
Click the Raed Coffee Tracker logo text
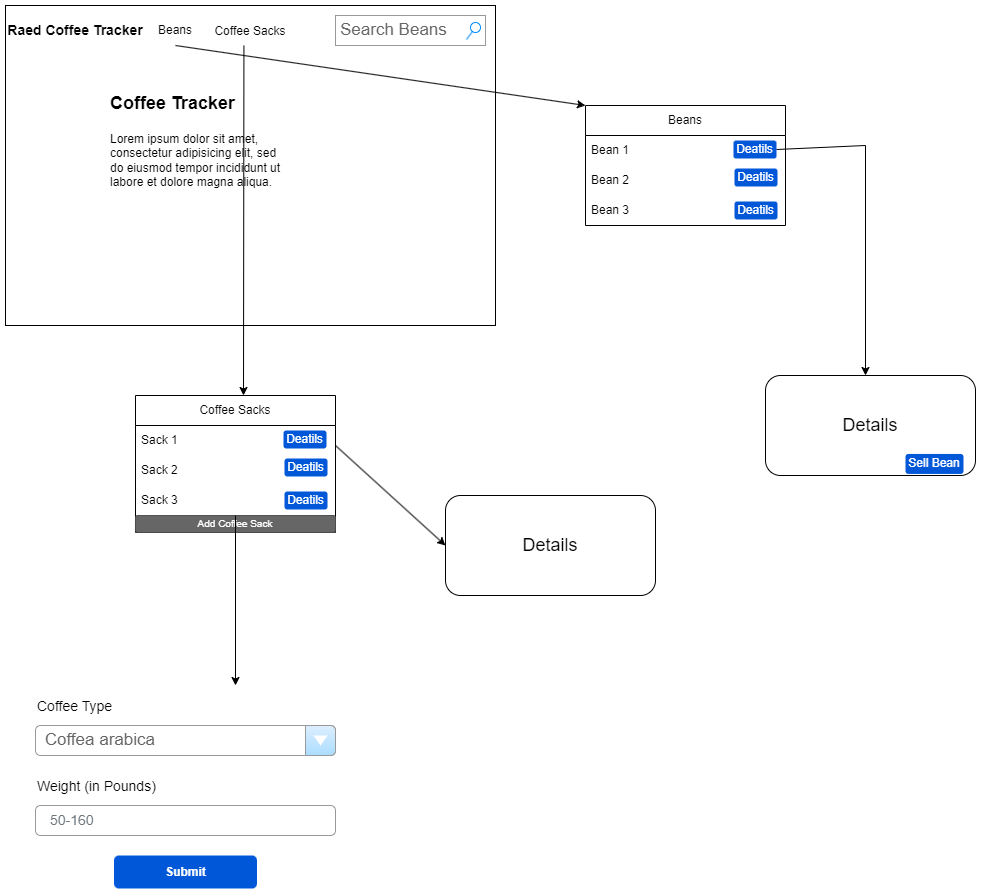[x=74, y=30]
